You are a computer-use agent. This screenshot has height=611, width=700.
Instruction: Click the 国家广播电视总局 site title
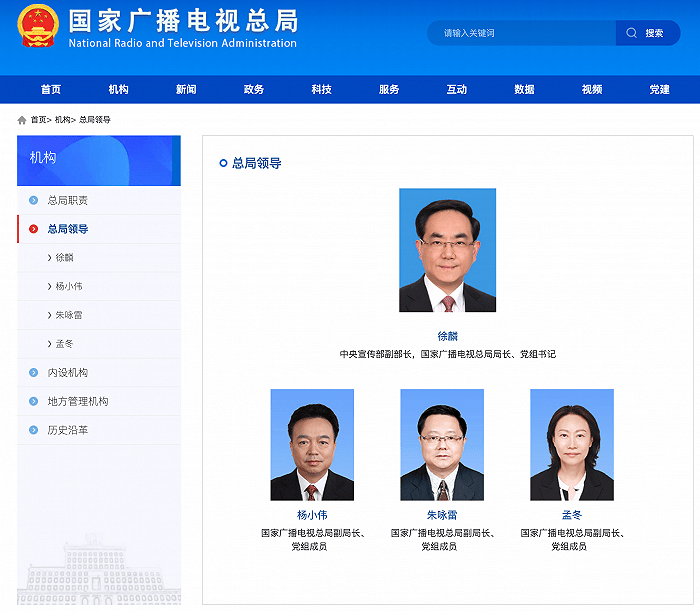[x=183, y=21]
